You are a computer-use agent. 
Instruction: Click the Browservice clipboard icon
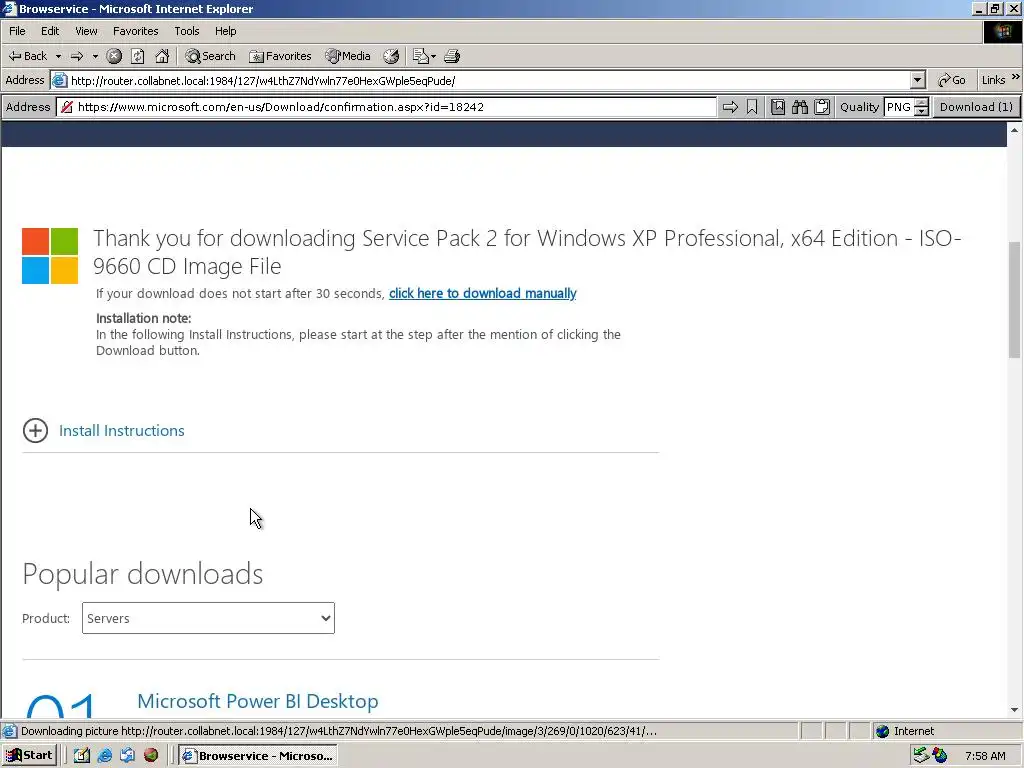click(822, 107)
